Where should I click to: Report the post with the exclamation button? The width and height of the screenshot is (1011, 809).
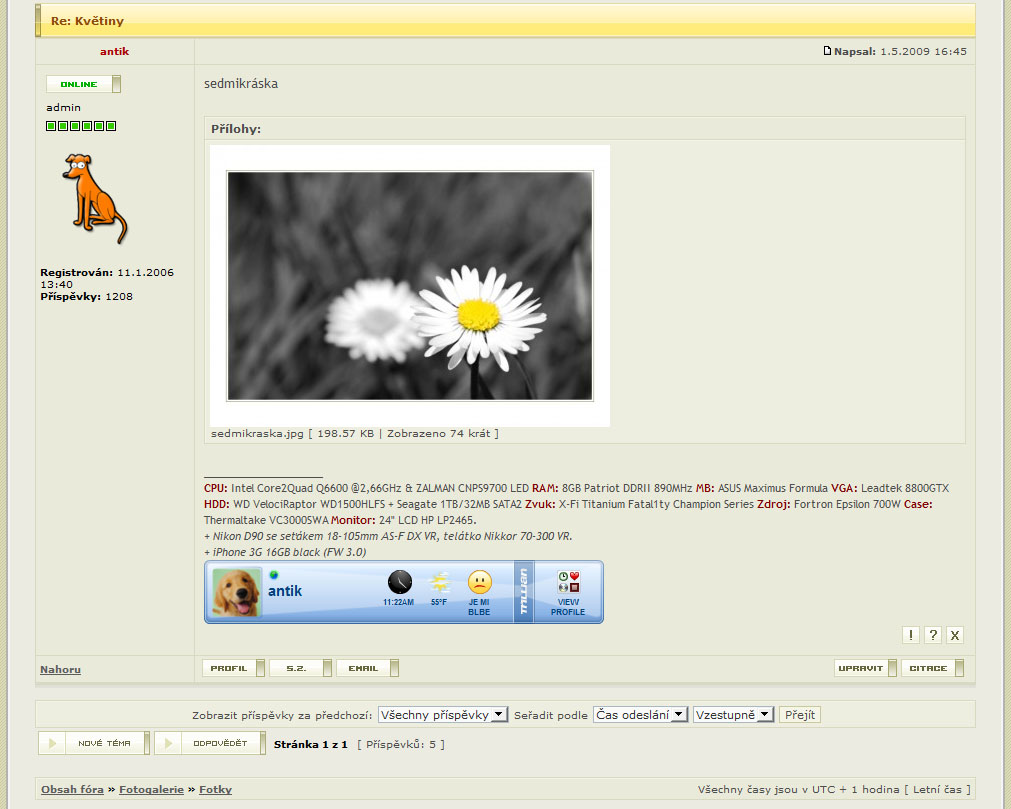(x=910, y=635)
